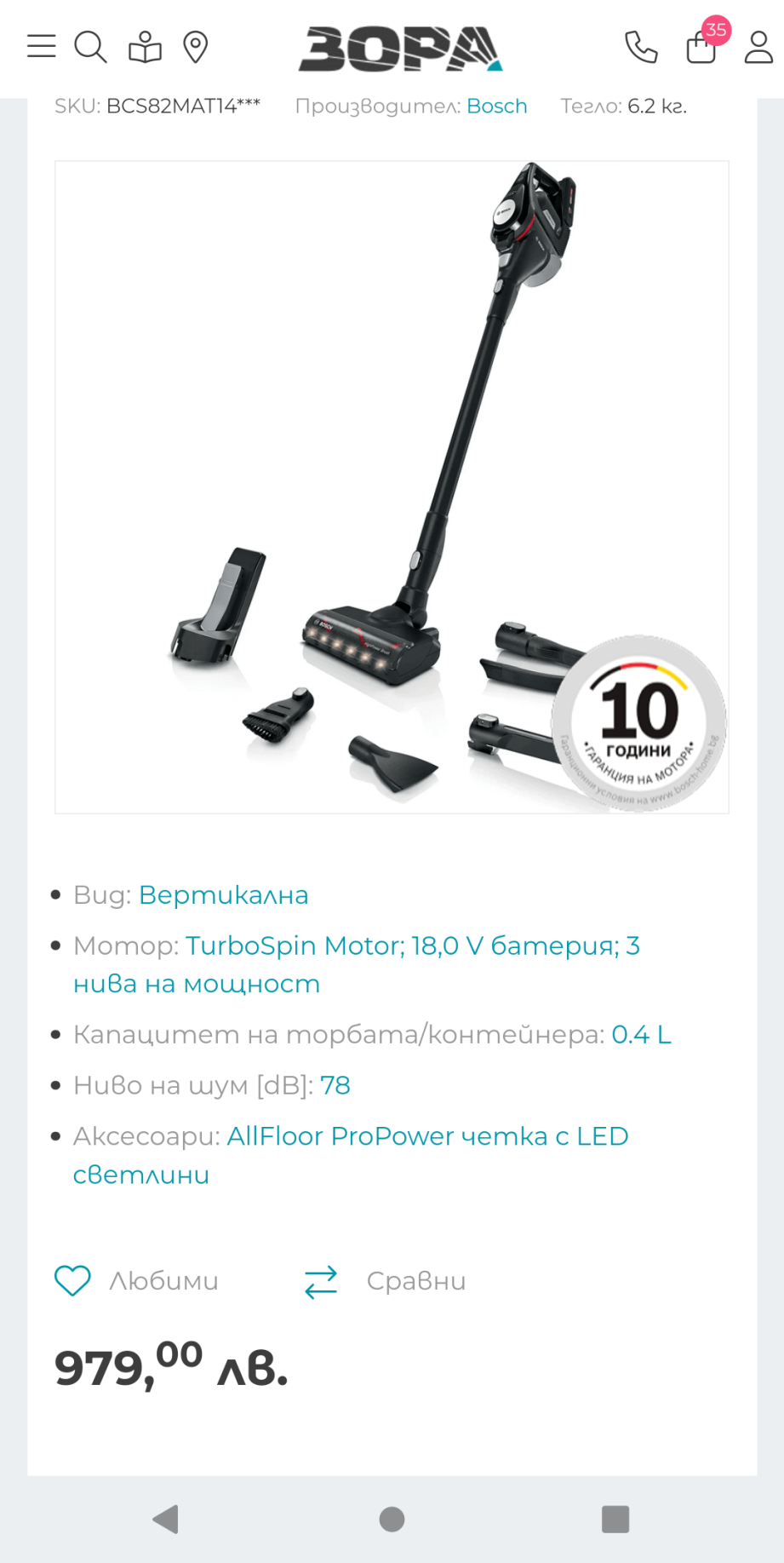
Task: Open AllFloor ProPower accessory link
Action: pos(351,1155)
